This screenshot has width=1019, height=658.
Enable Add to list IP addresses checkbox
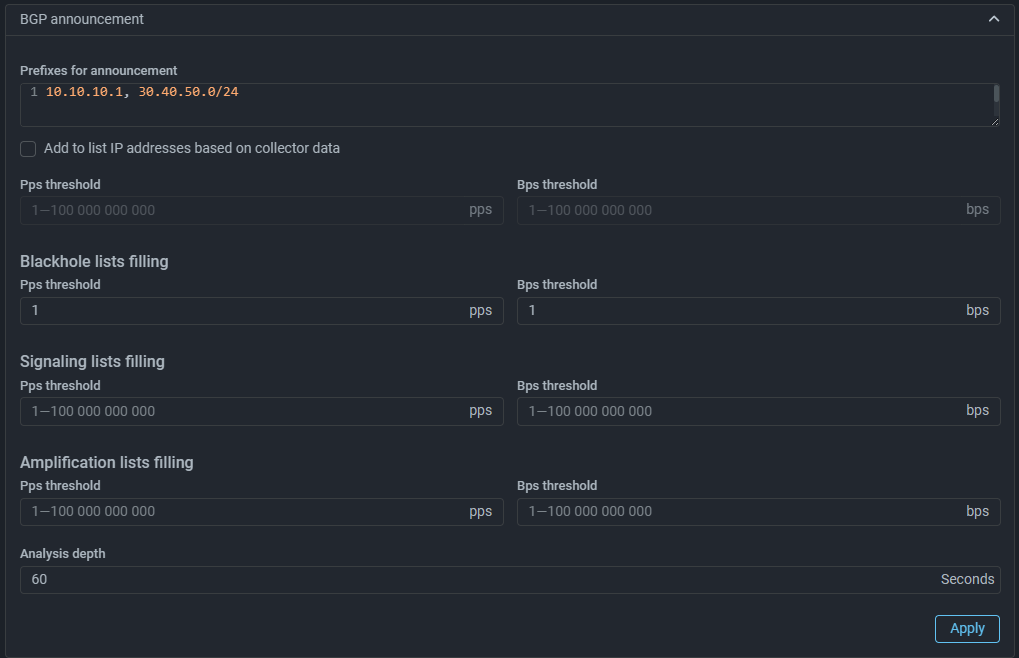tap(28, 149)
